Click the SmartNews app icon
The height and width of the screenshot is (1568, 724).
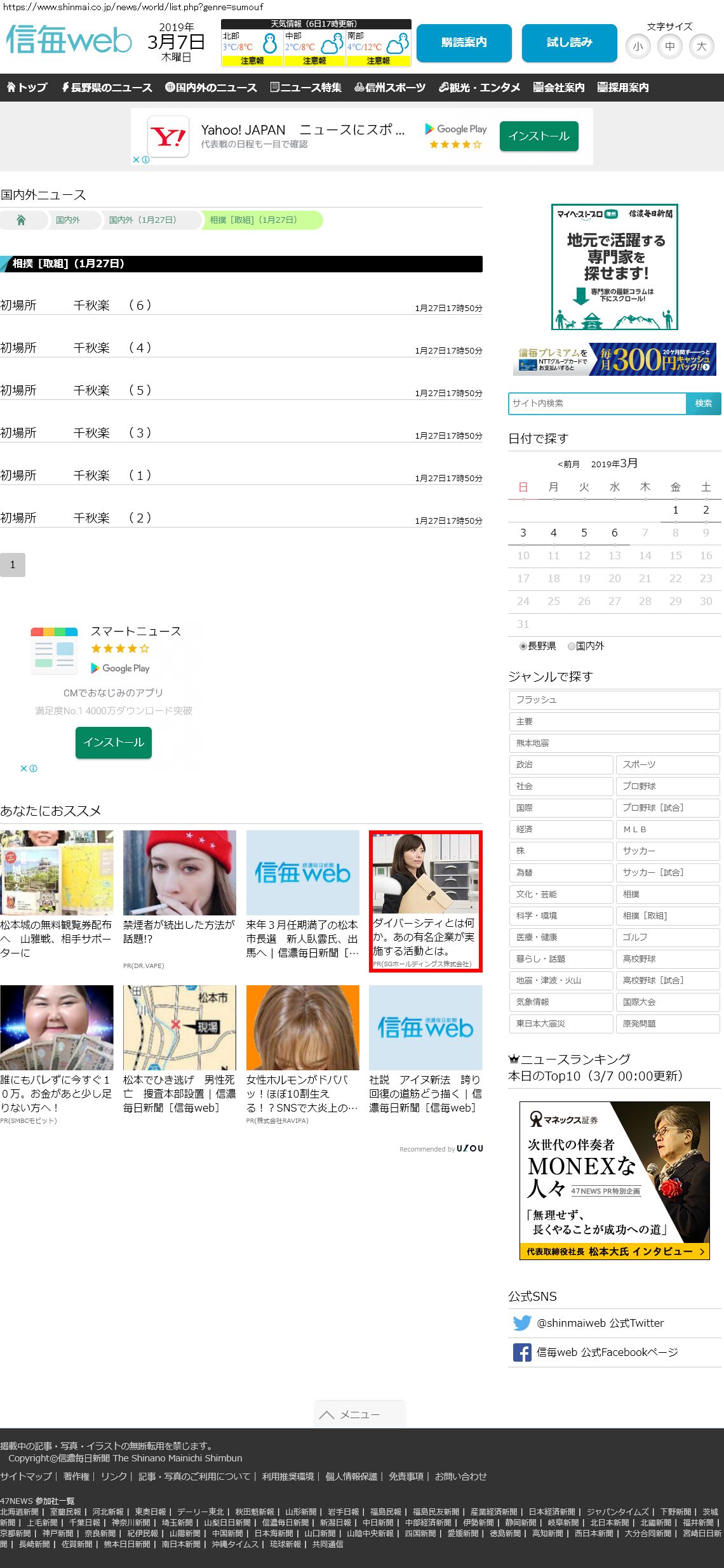pyautogui.click(x=55, y=650)
